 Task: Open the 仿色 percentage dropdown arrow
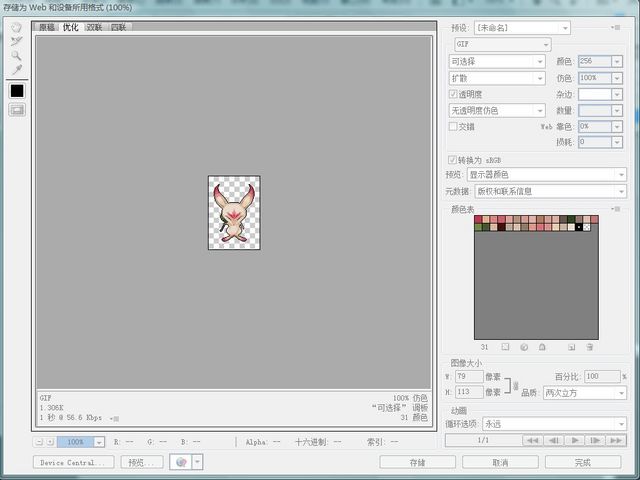(617, 78)
